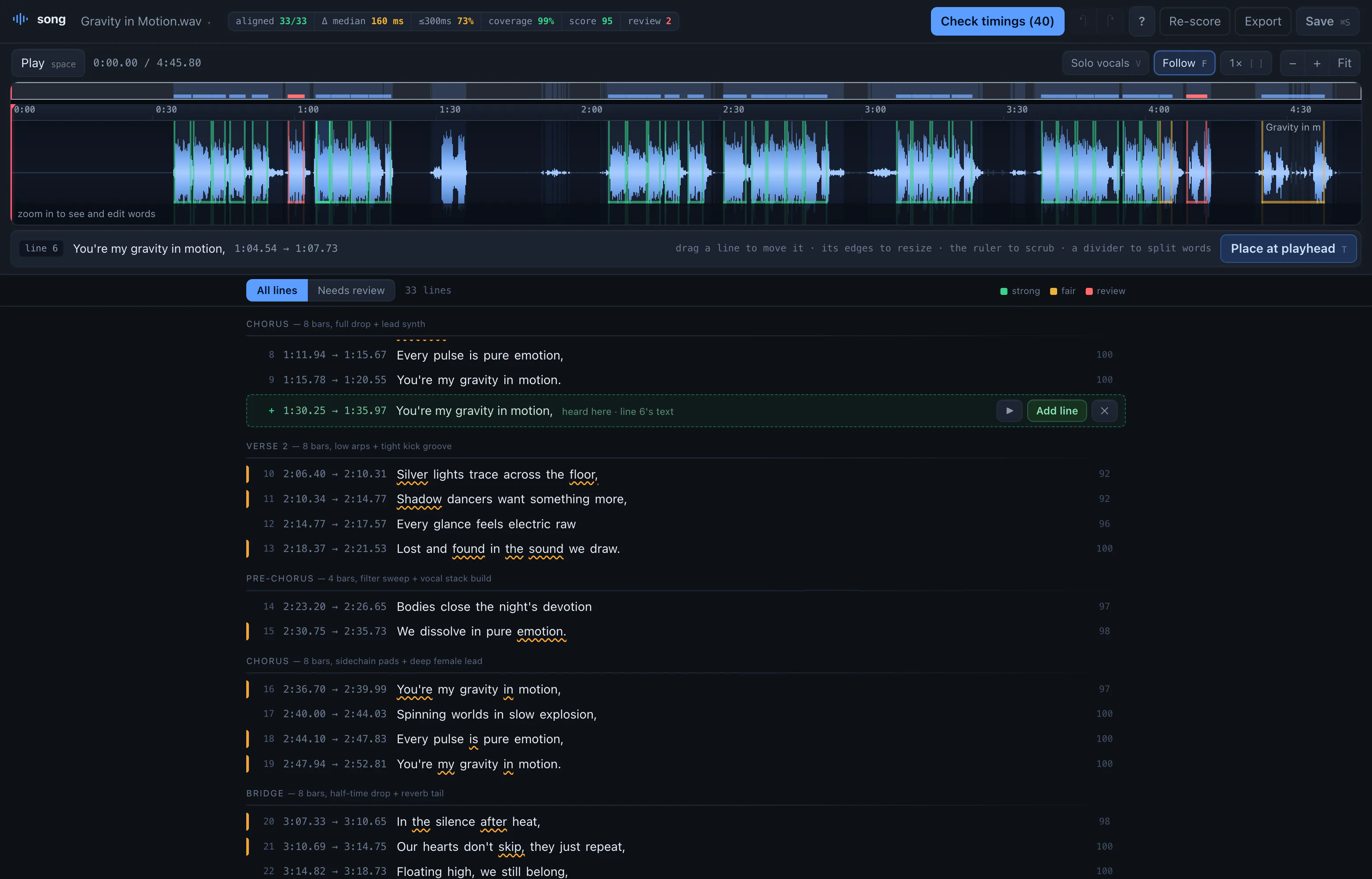This screenshot has height=879, width=1372.
Task: Select line 12 'Every glance feels electric raw'
Action: pos(685,524)
